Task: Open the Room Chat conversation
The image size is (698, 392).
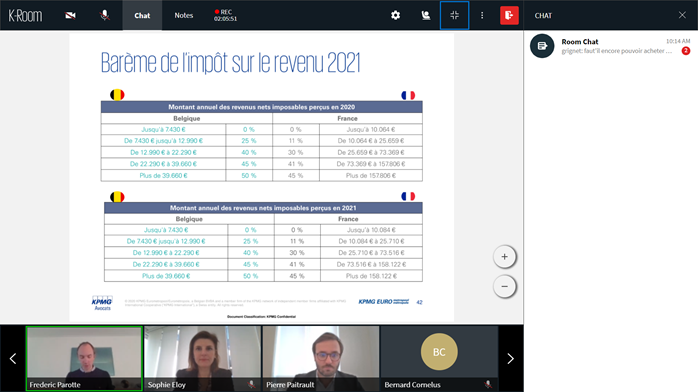Action: point(611,46)
